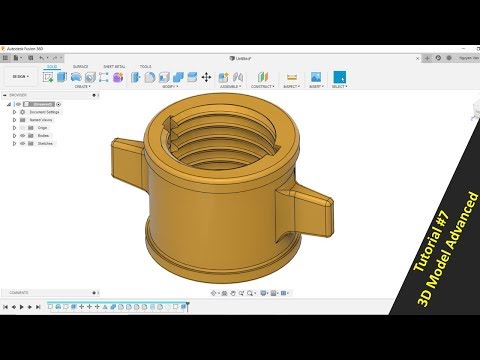Step forward one timeline feature
Image resolution: width=480 pixels, height=360 pixels.
(30, 307)
